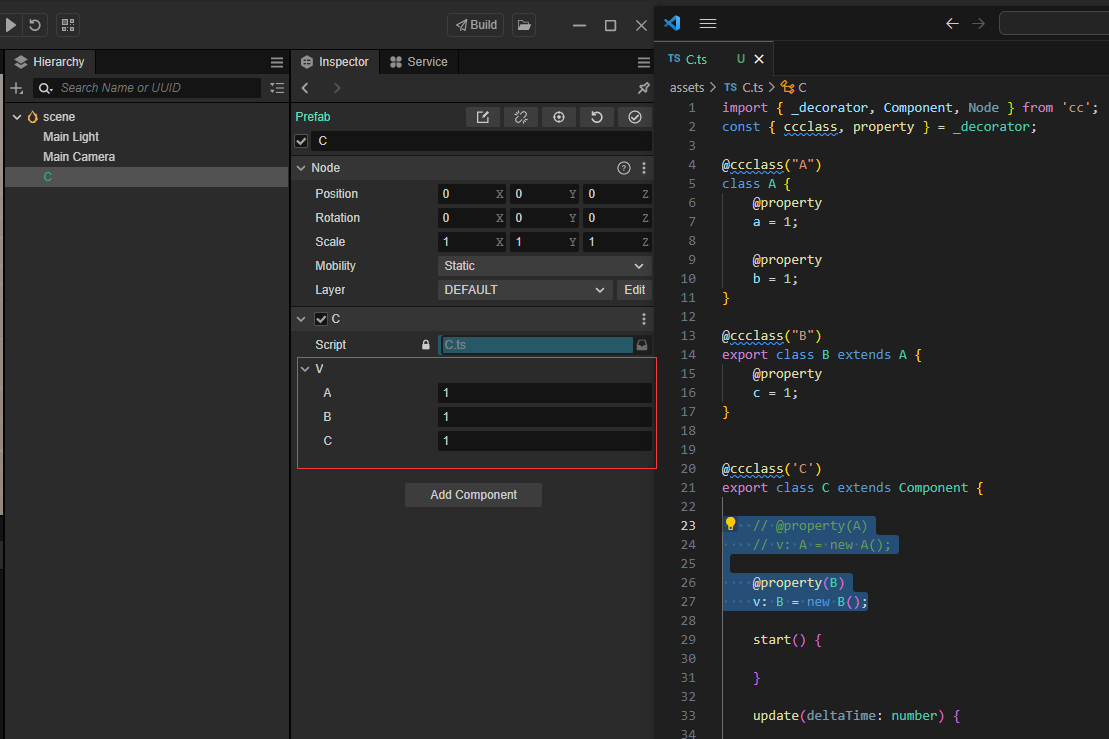Screen dimensions: 1109x739
Task: Toggle the C component's enable checkbox
Action: (320, 319)
